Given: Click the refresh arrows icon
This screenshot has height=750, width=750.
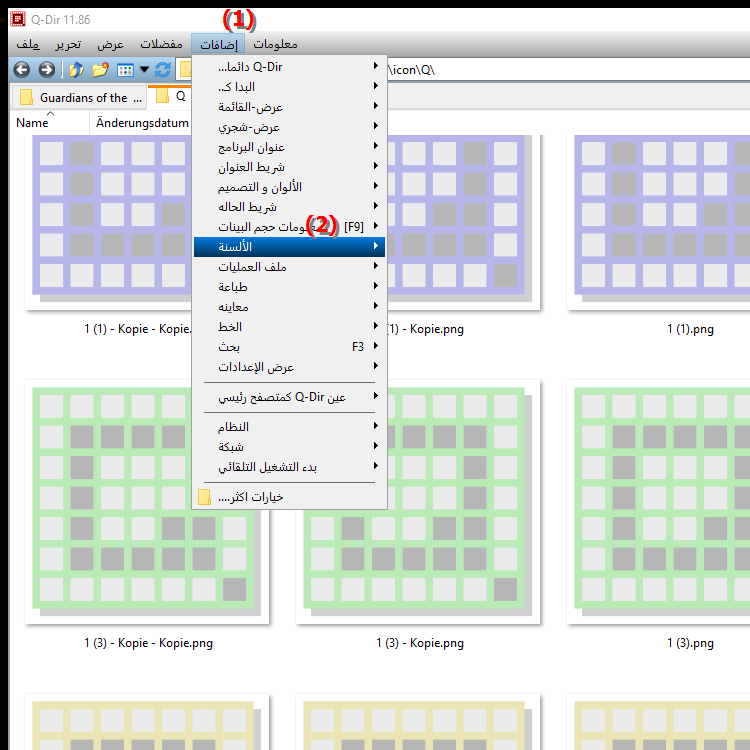Looking at the screenshot, I should coord(163,70).
